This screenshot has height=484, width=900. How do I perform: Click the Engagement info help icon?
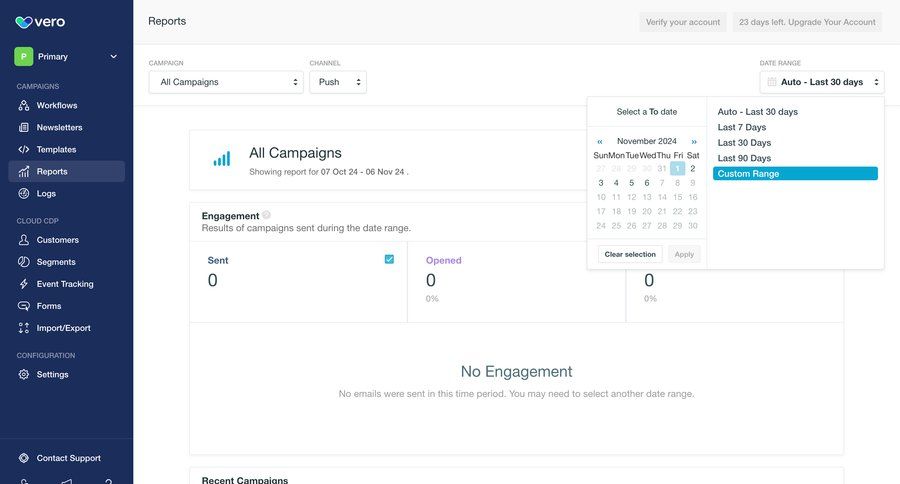point(266,215)
